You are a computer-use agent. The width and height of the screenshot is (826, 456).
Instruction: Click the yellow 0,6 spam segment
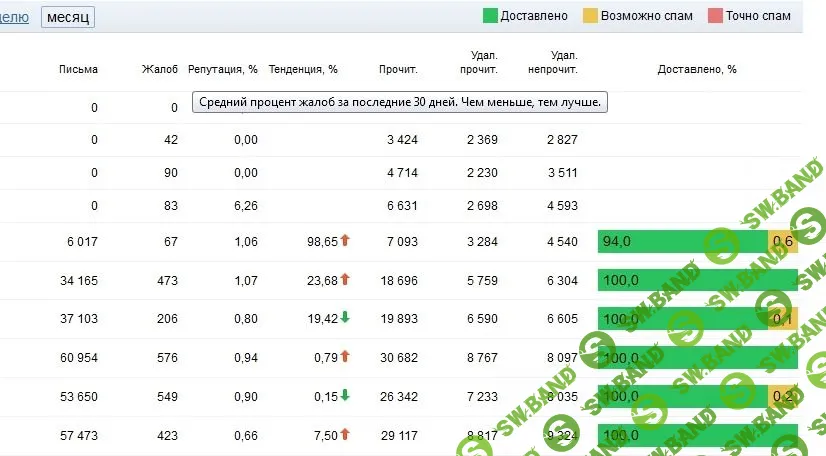(x=783, y=242)
